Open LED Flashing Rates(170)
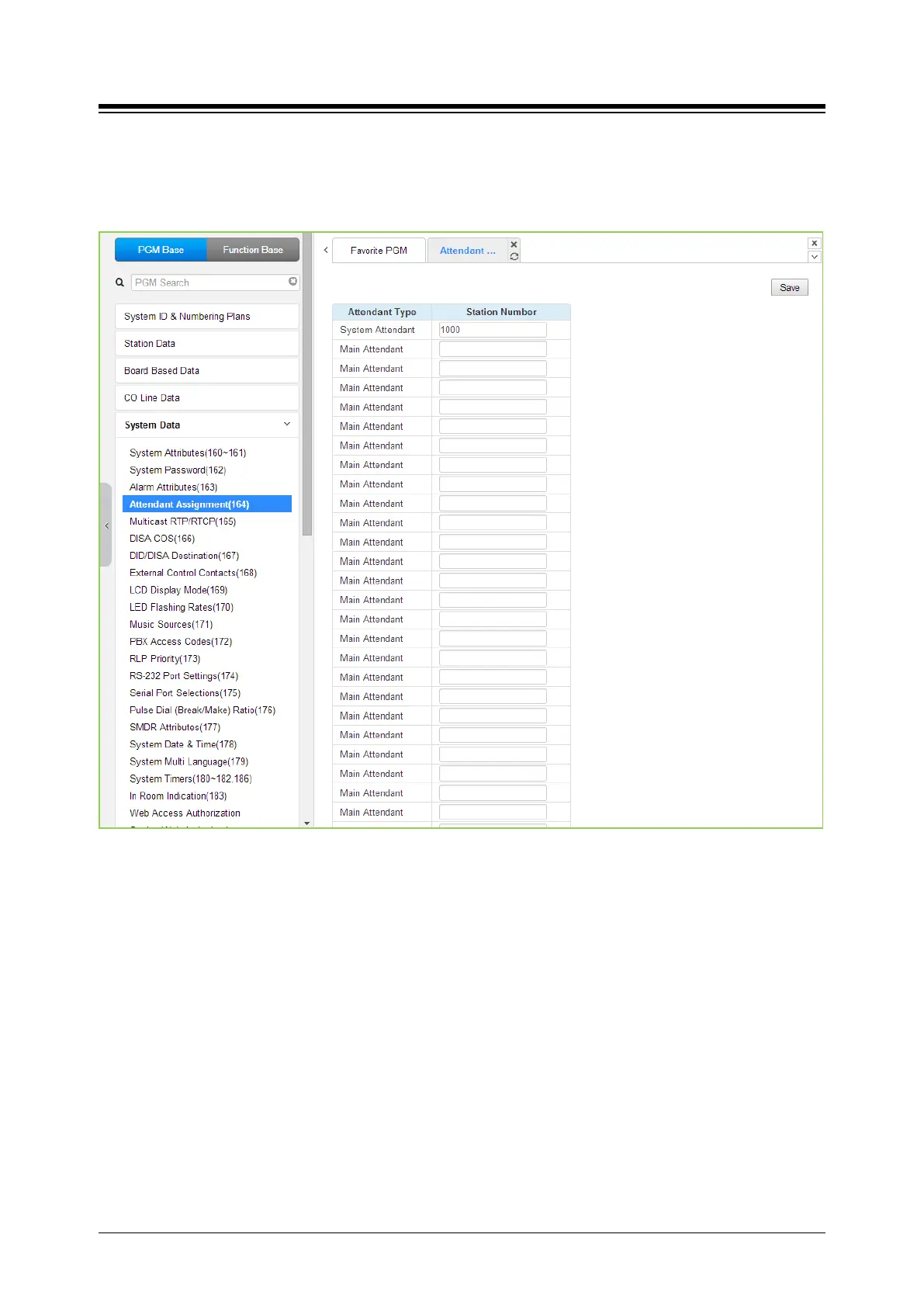The width and height of the screenshot is (924, 1307). click(182, 608)
